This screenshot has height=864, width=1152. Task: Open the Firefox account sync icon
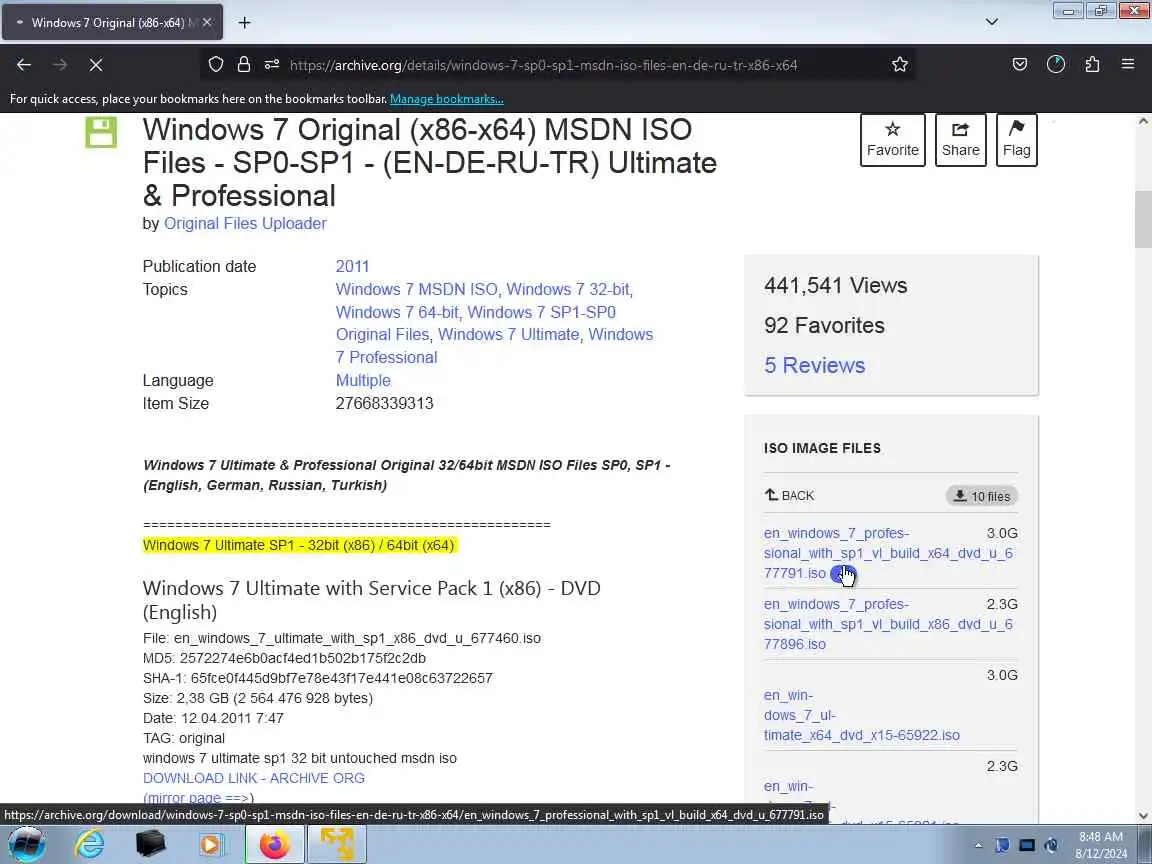[x=1056, y=65]
